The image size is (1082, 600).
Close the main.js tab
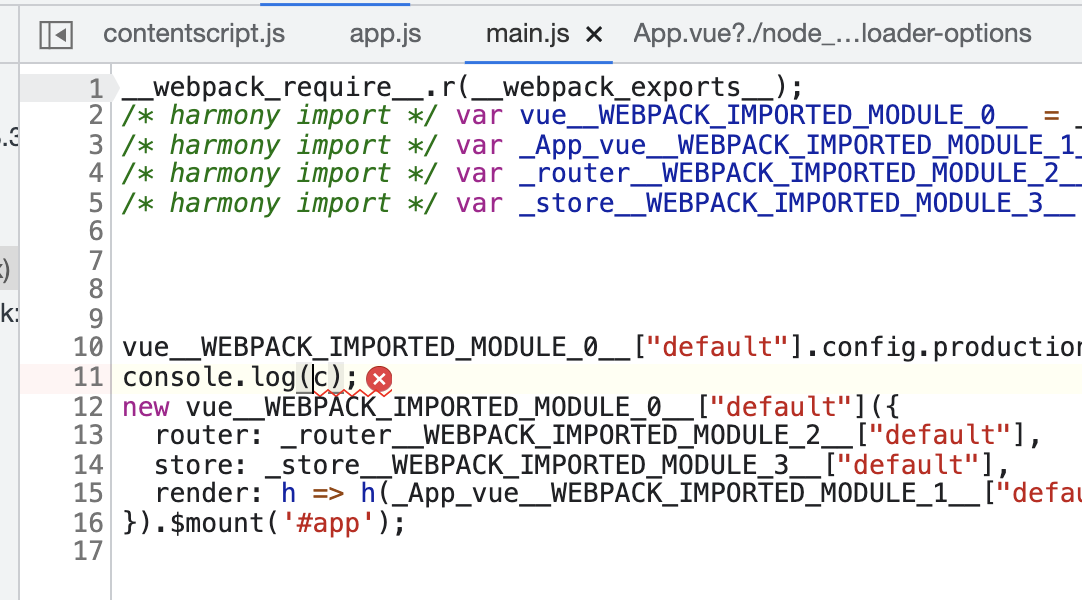click(x=594, y=33)
